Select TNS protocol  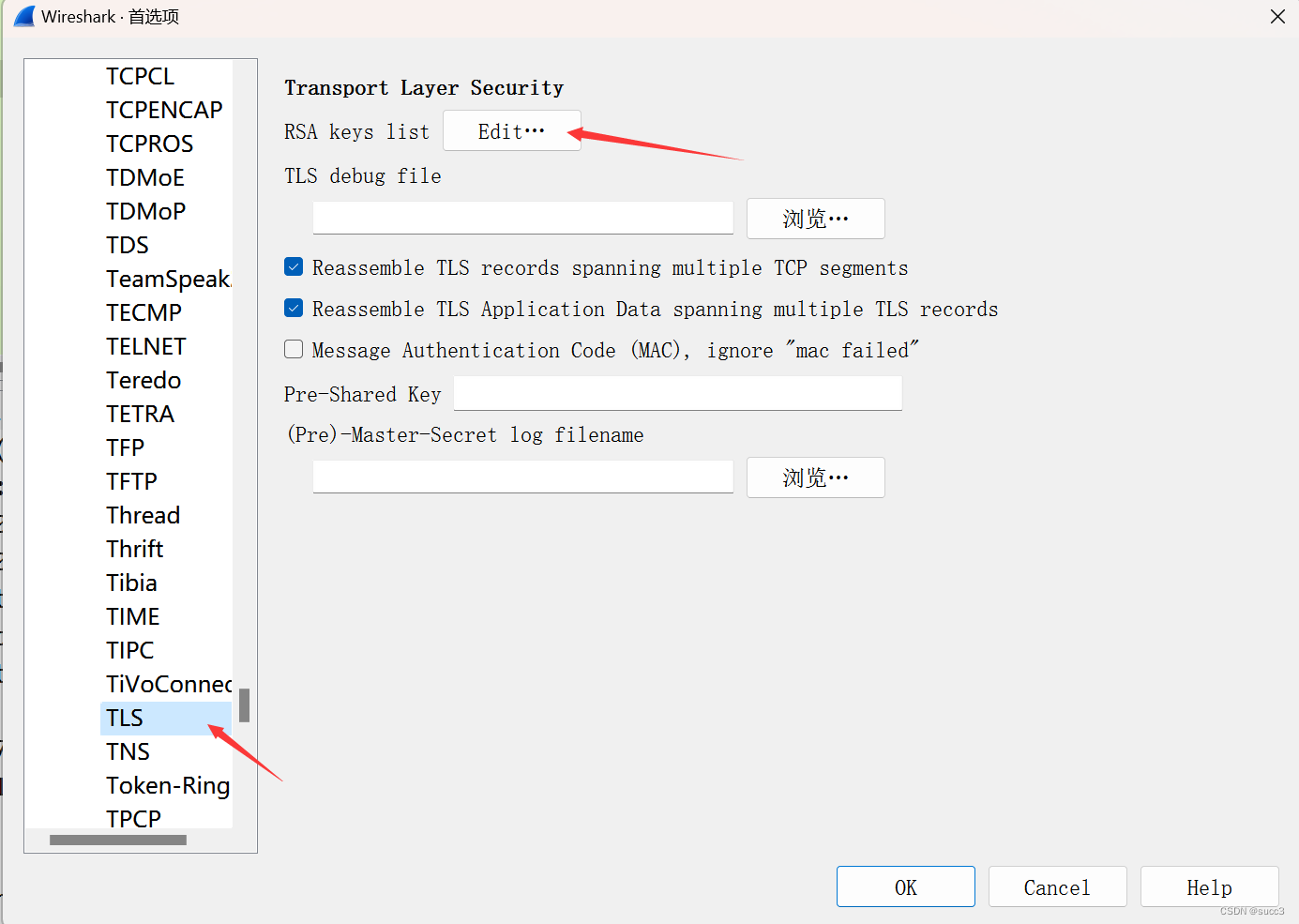[128, 751]
